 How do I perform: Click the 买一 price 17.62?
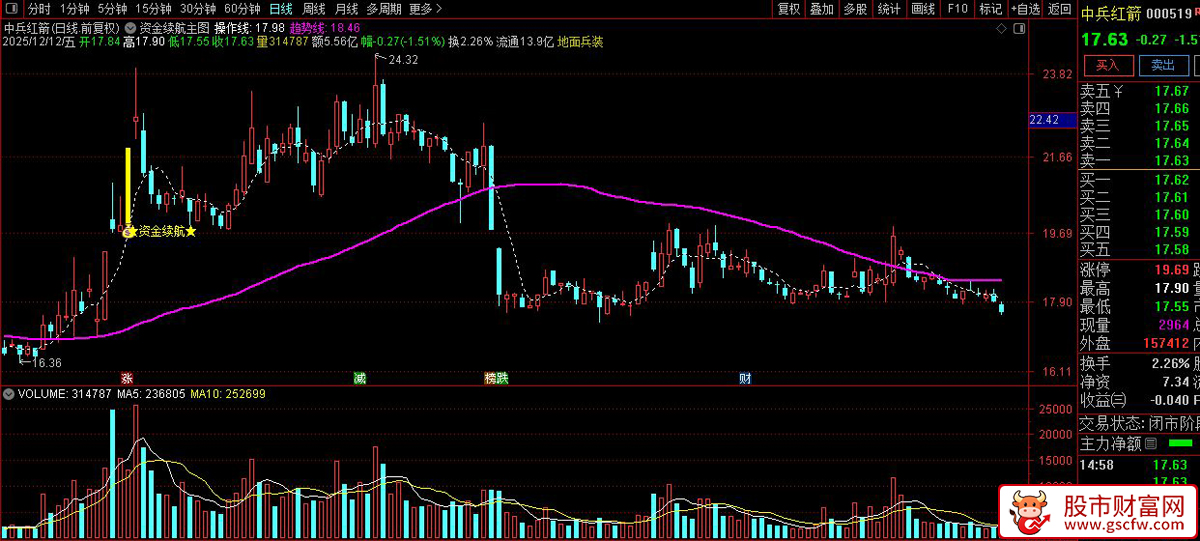pyautogui.click(x=1172, y=180)
